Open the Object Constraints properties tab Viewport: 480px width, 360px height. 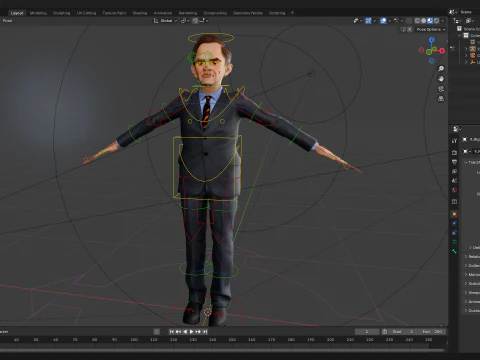pyautogui.click(x=454, y=233)
